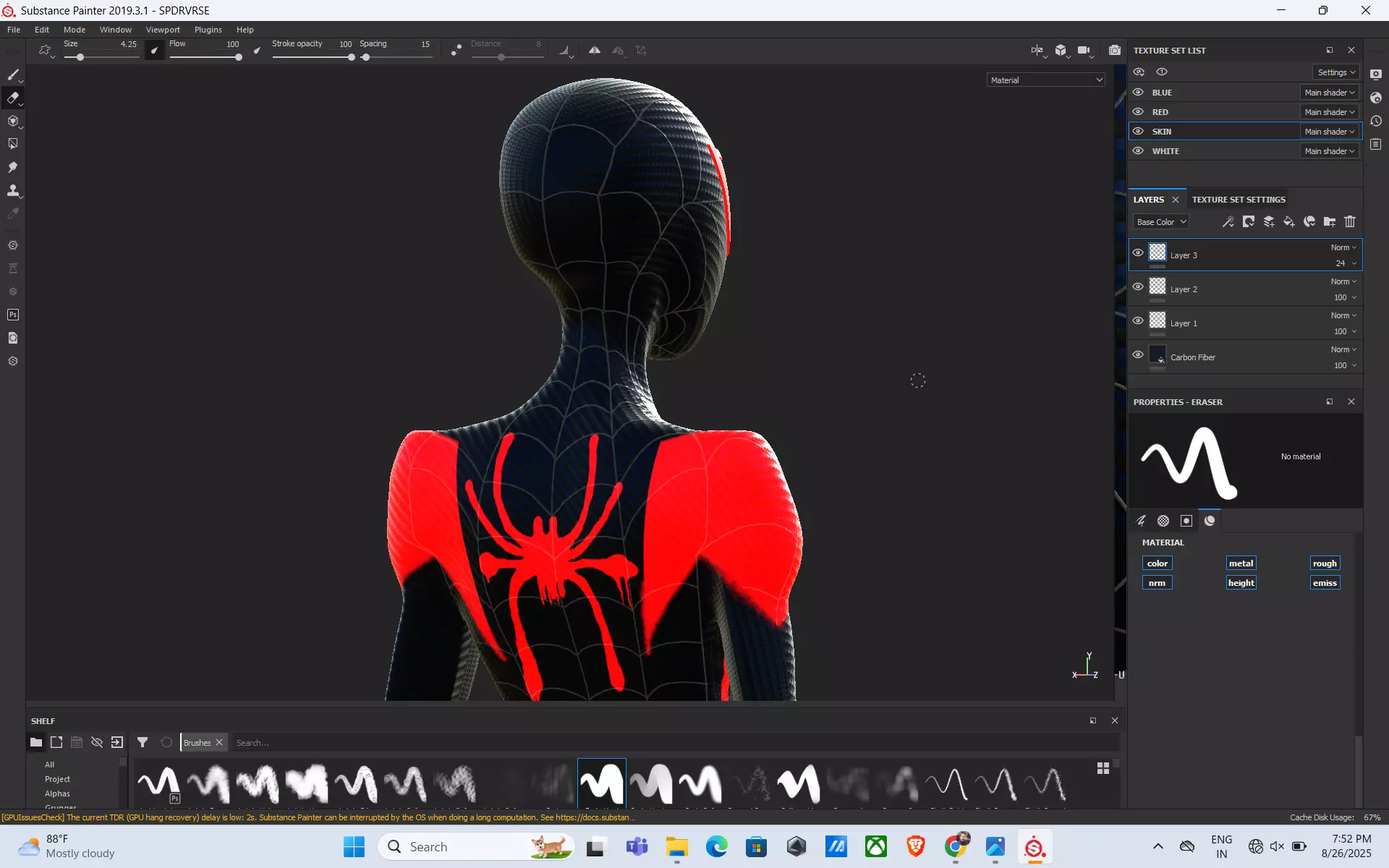
Task: Click the camera selection icon
Action: pos(1084,51)
